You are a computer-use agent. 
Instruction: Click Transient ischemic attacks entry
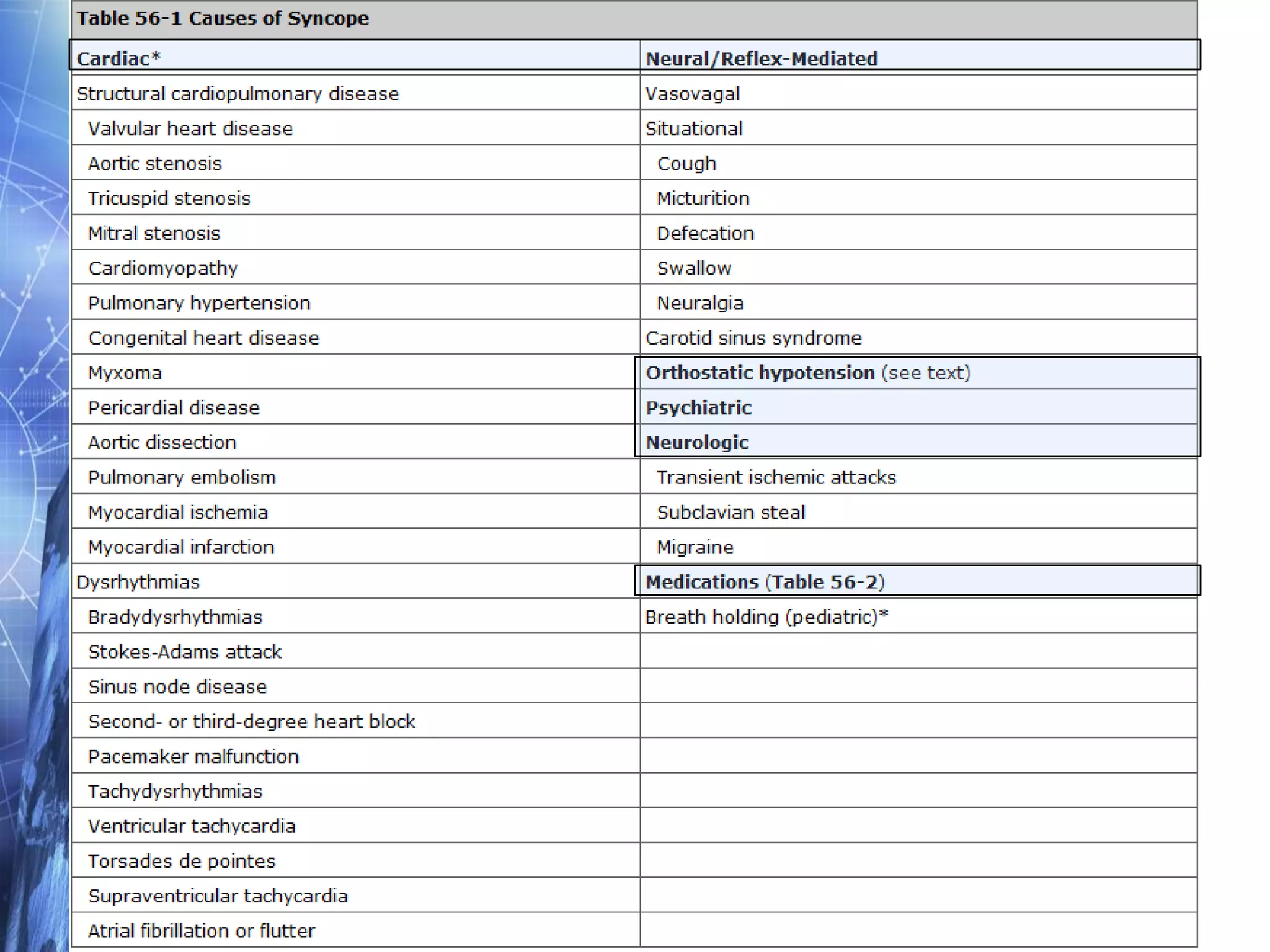click(x=776, y=477)
